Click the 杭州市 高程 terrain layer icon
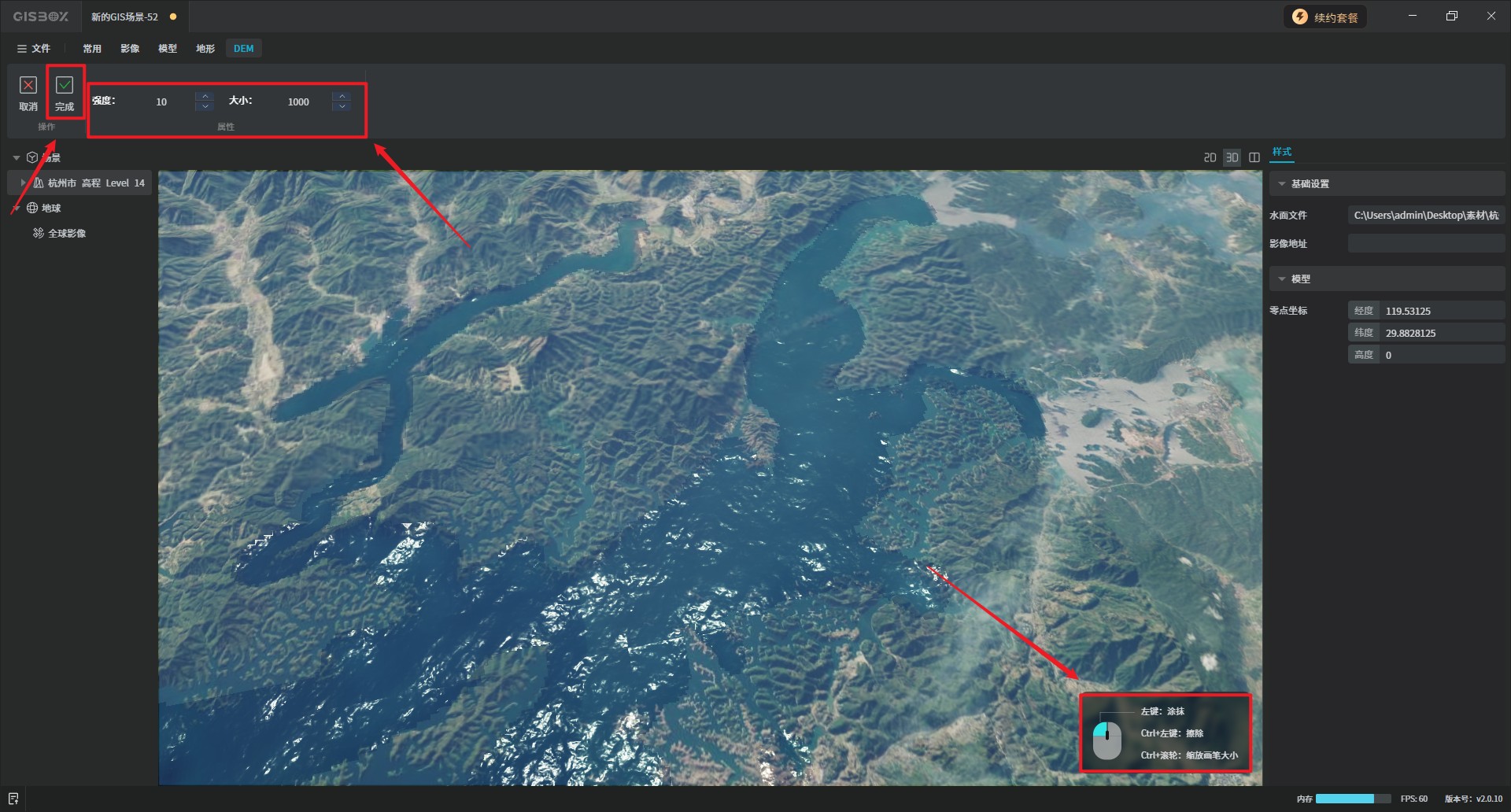Image resolution: width=1511 pixels, height=812 pixels. [39, 183]
